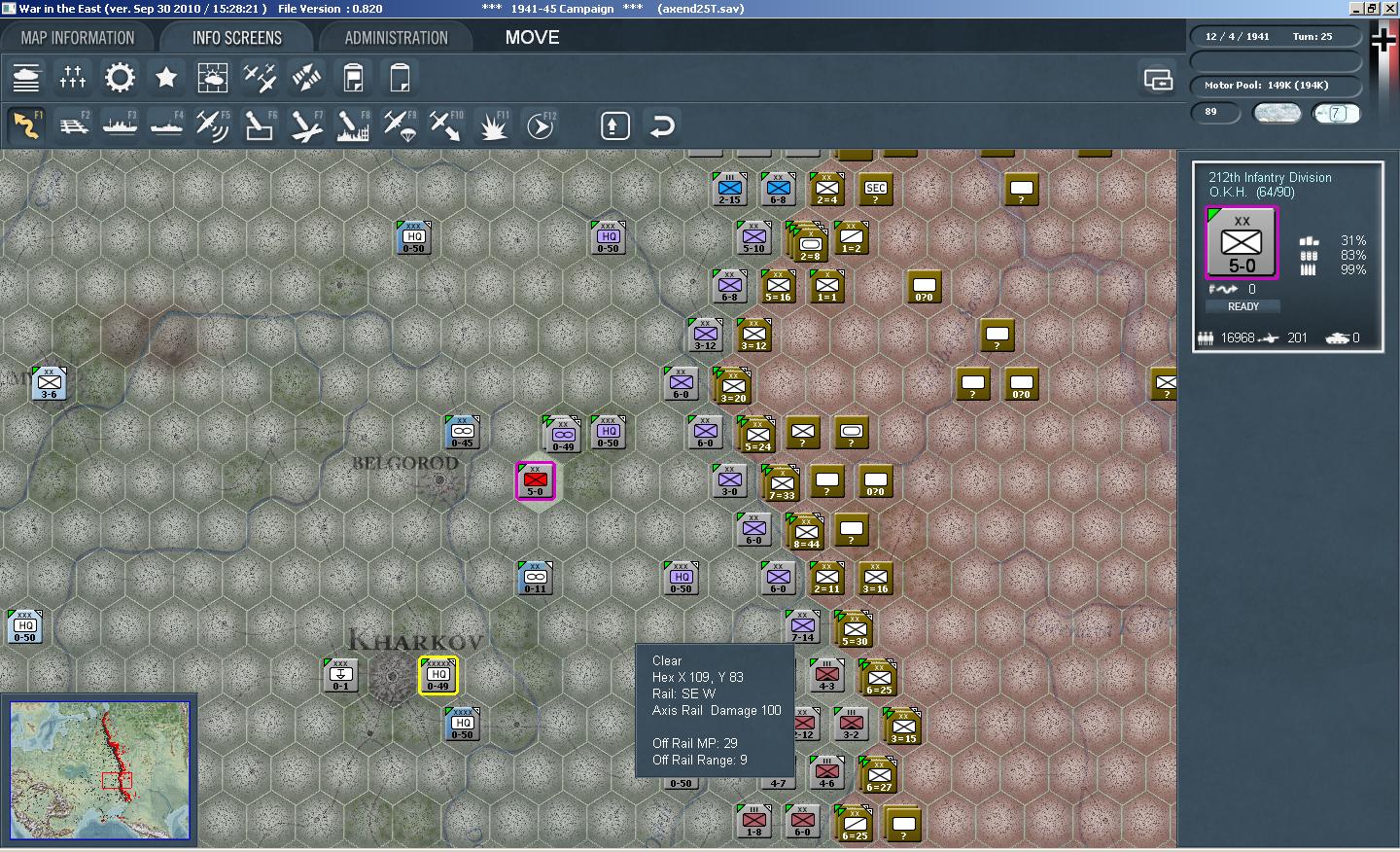This screenshot has width=1400, height=852.
Task: Select the blue 2-15 unit at top
Action: (x=729, y=189)
